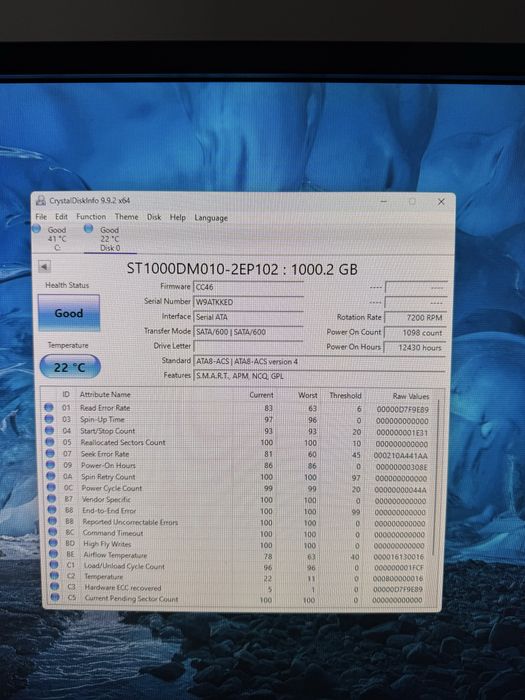525x700 pixels.
Task: Click status orb for Reported Uncorrectable Errors
Action: coord(53,521)
